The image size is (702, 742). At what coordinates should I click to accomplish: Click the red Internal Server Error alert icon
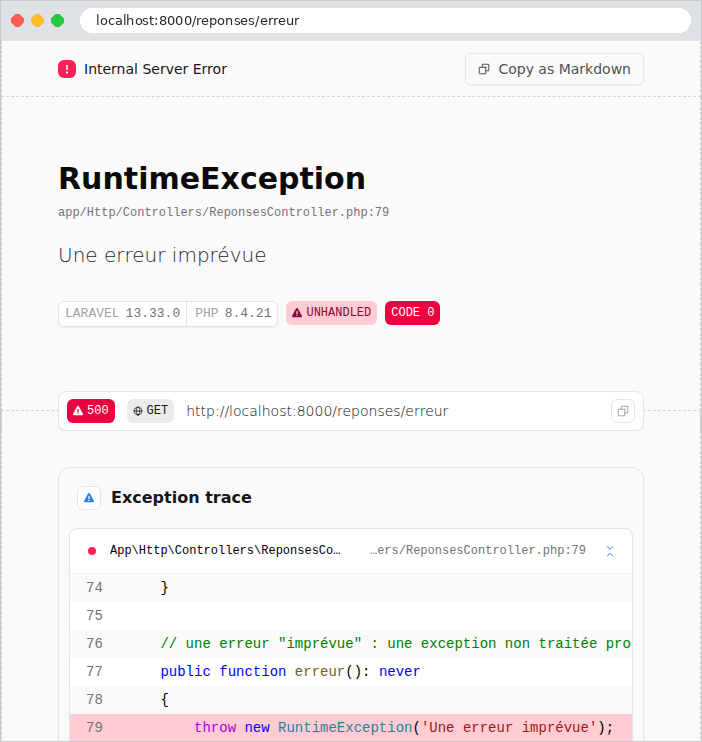pyautogui.click(x=67, y=69)
